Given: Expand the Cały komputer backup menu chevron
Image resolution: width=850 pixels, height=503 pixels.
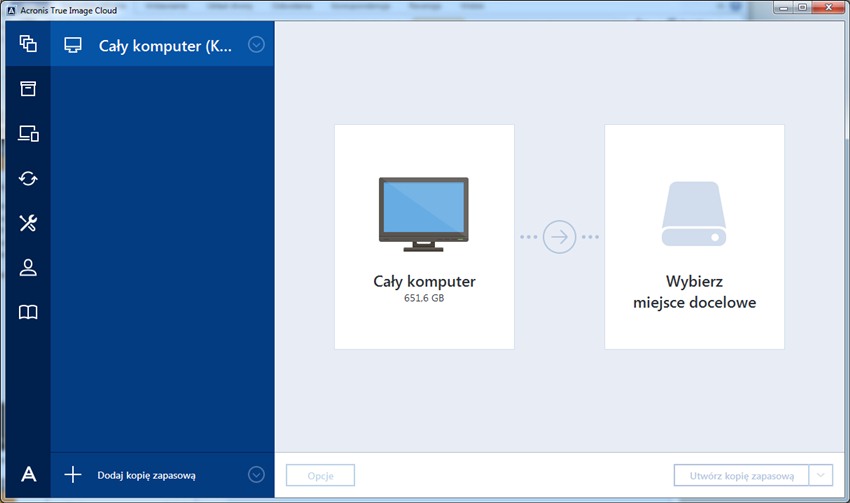Looking at the screenshot, I should coord(256,44).
